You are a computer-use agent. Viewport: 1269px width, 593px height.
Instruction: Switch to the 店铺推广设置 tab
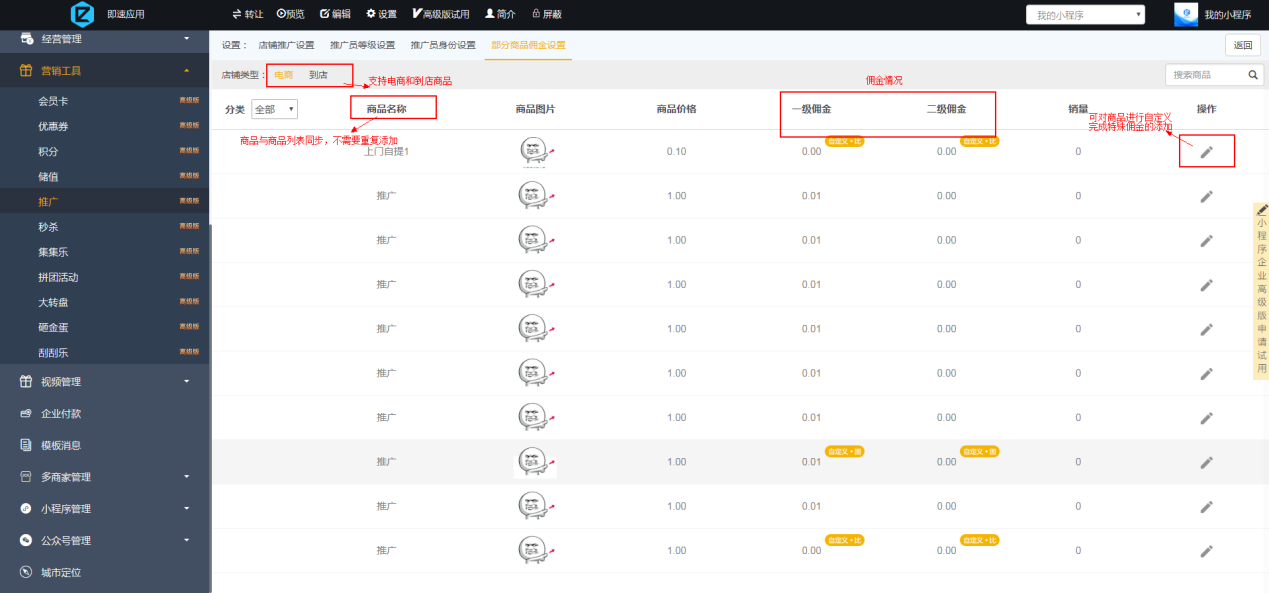(x=286, y=45)
